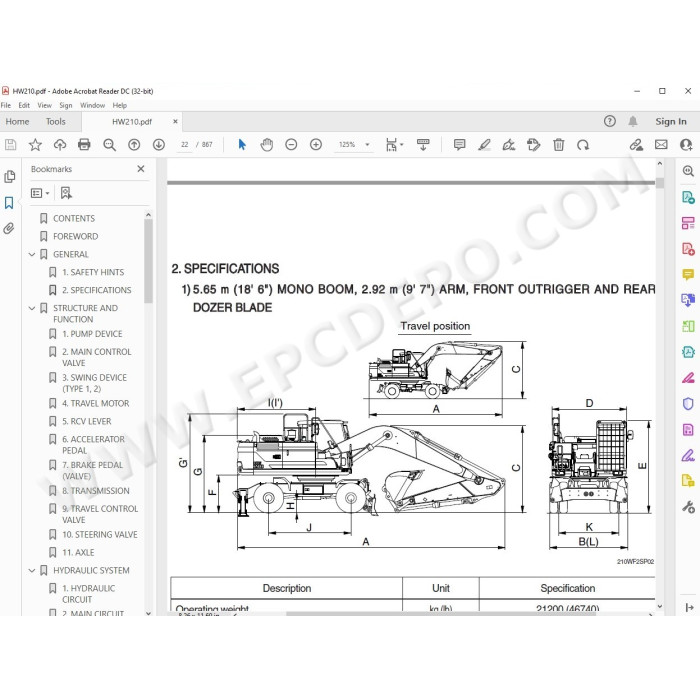700x700 pixels.
Task: Add a sticky note comment
Action: click(459, 145)
